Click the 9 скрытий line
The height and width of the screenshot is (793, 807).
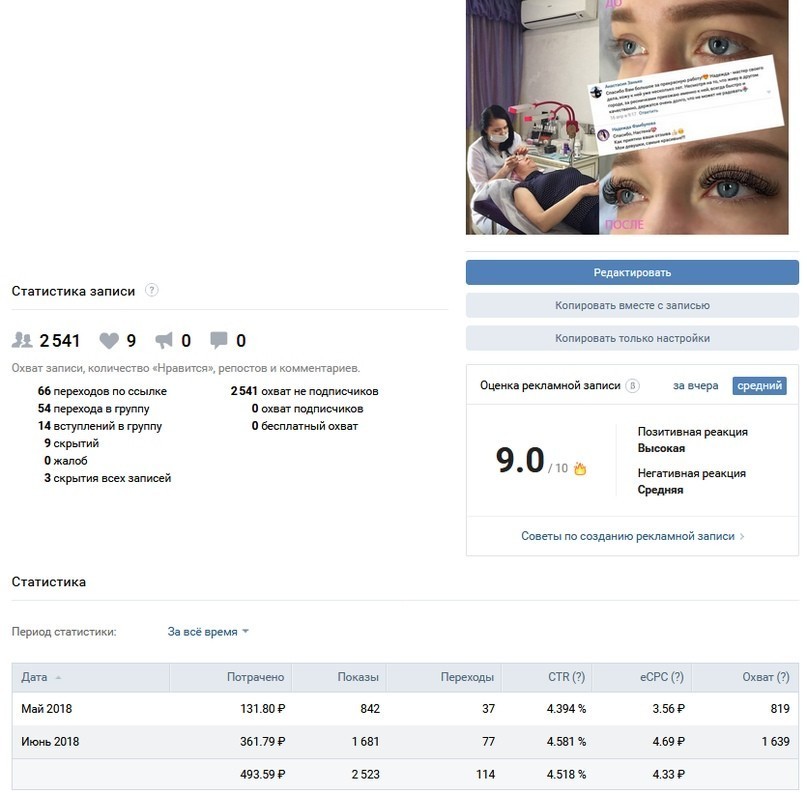point(71,443)
